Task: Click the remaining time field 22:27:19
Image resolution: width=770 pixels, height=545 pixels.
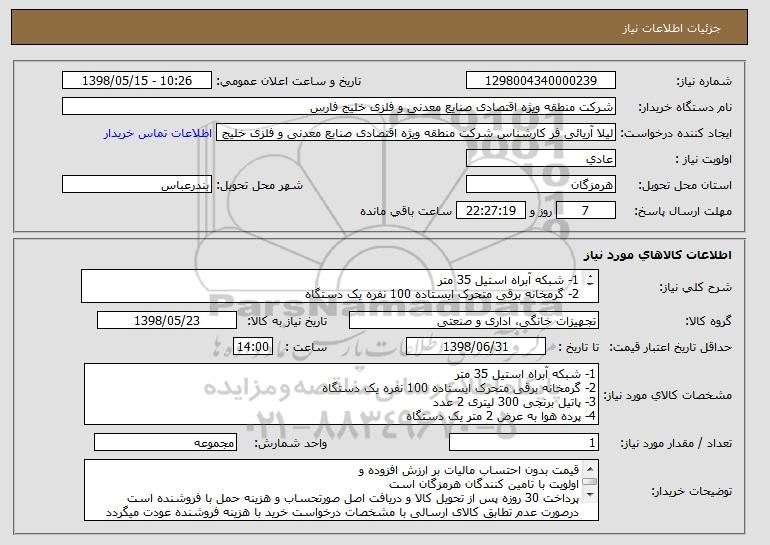Action: 491,211
